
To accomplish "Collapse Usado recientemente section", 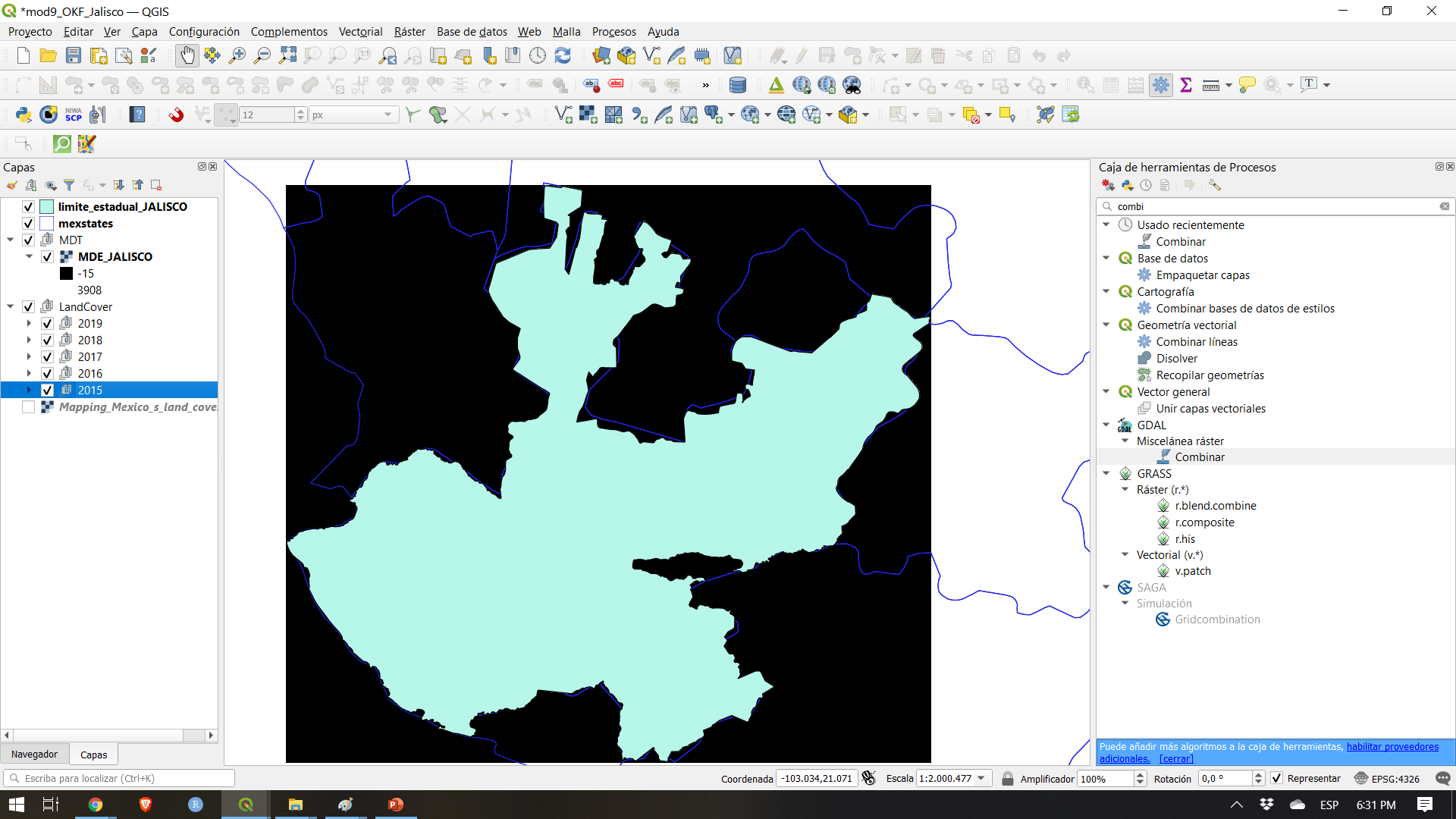I will tap(1106, 224).
